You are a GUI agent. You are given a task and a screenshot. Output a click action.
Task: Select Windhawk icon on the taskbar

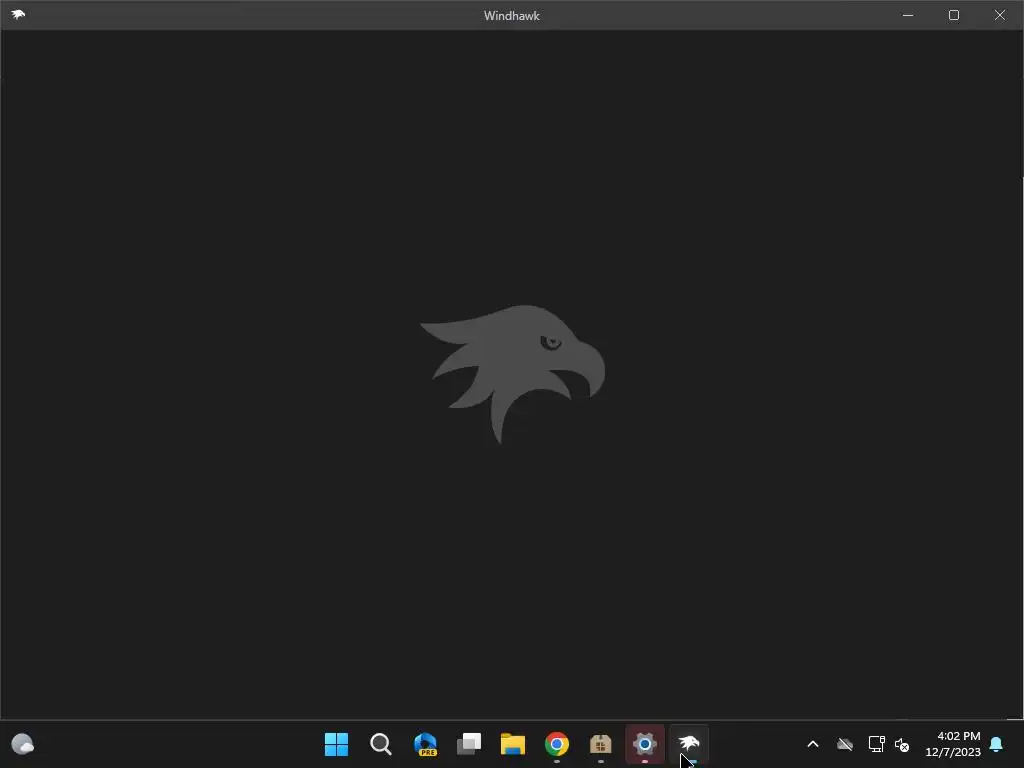tap(689, 743)
